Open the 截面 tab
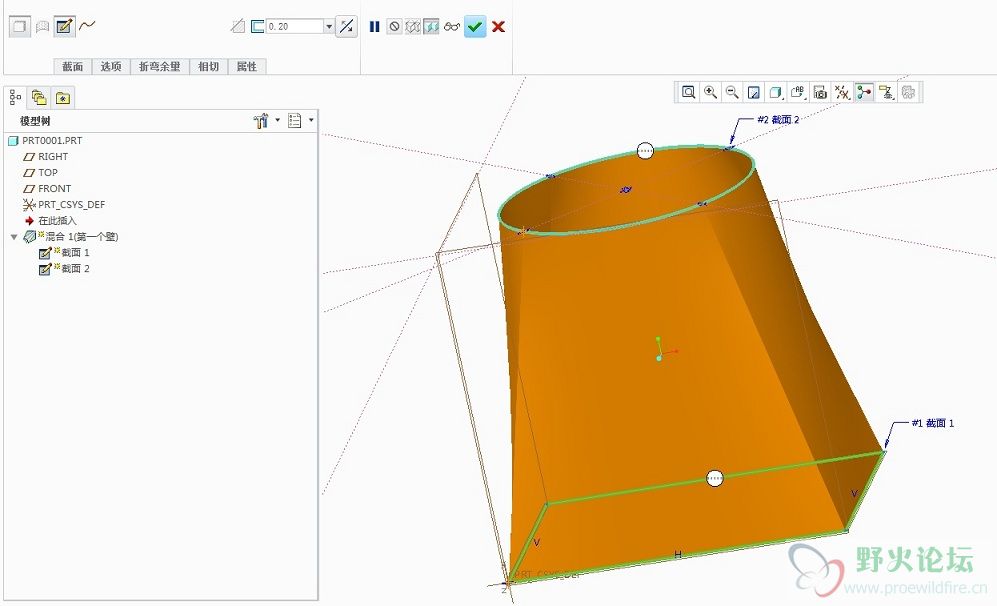997x606 pixels. pos(72,66)
